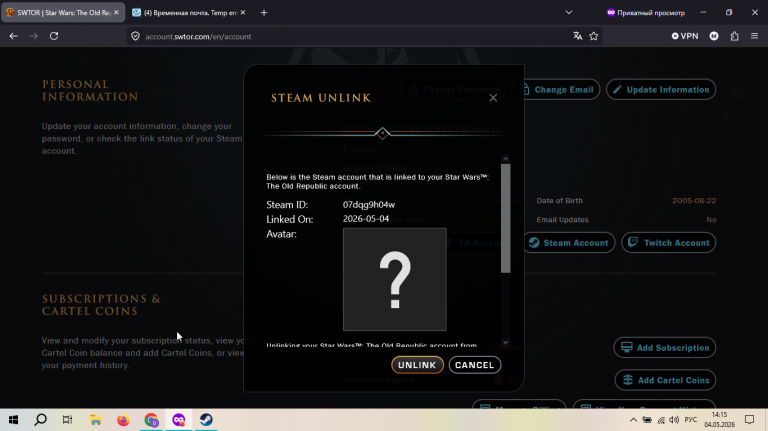Click the dialog scrollbar thumb

[x=505, y=218]
